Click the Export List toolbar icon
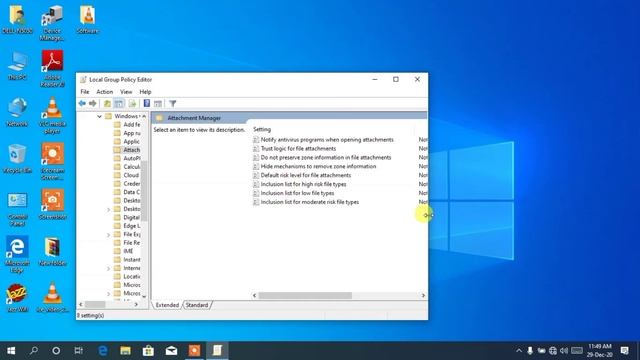This screenshot has width=640, height=360. click(132, 104)
